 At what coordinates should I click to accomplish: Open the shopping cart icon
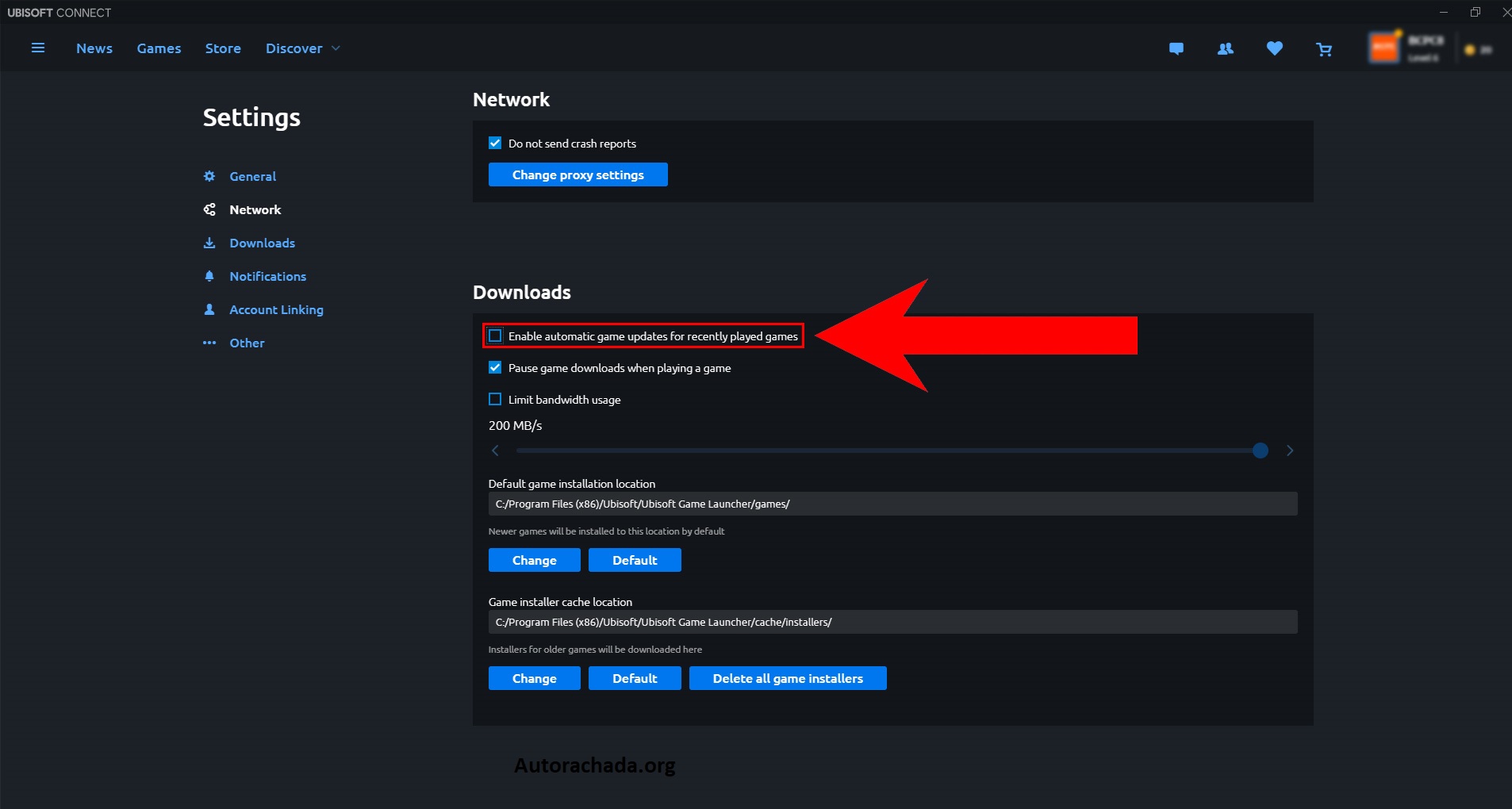tap(1324, 49)
